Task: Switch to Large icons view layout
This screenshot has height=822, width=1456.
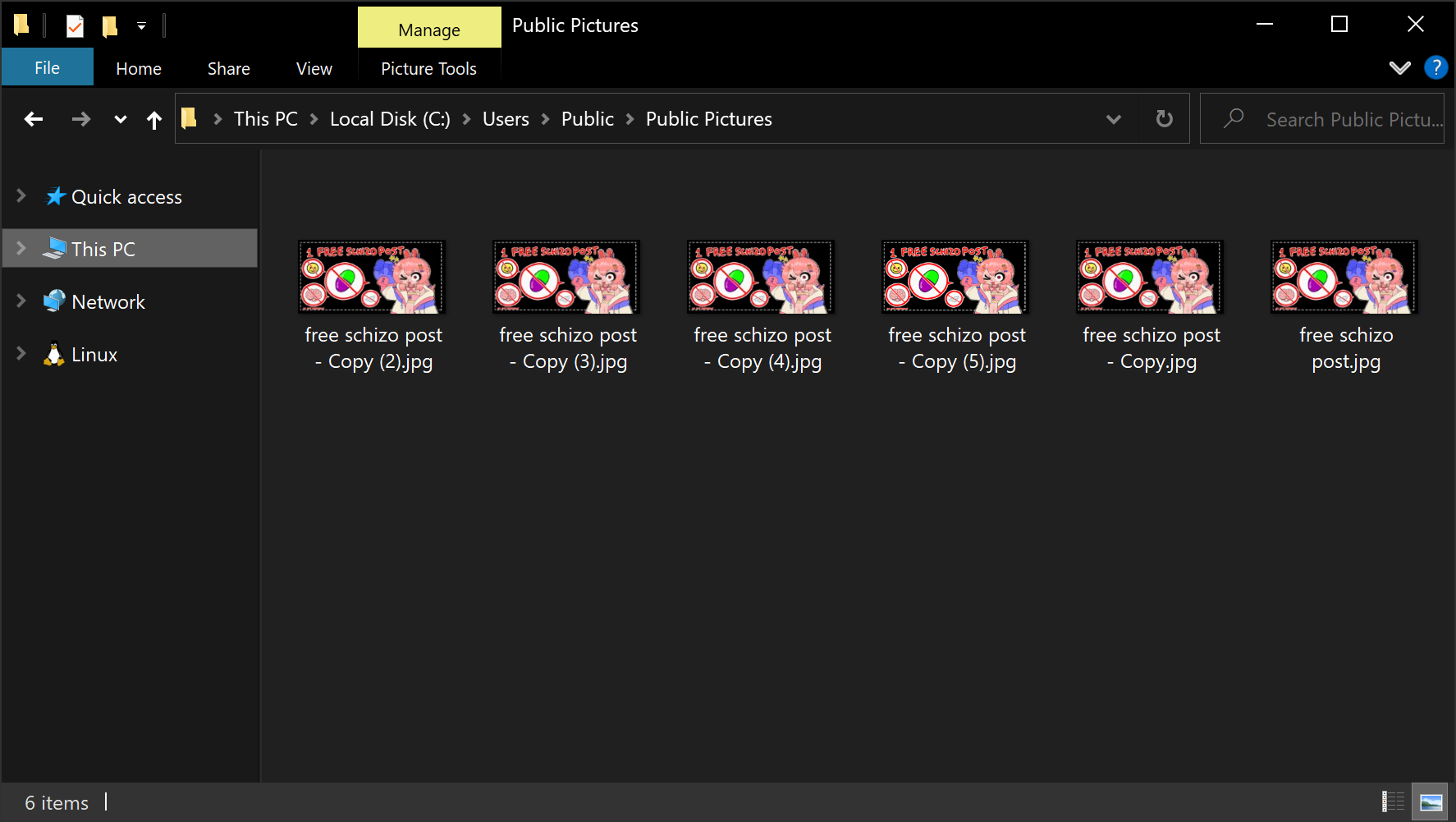Action: coord(1431,801)
